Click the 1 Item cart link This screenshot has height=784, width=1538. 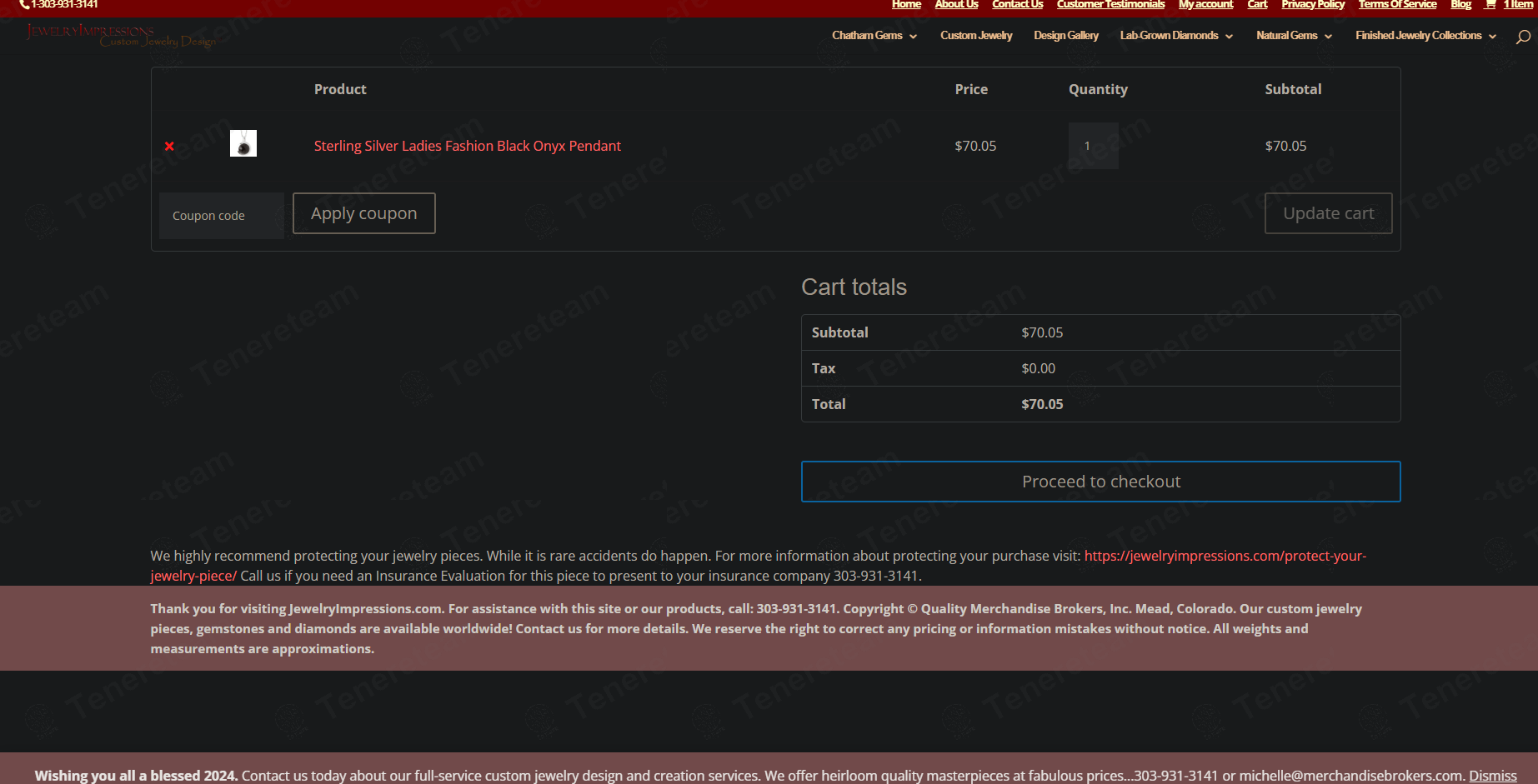1518,4
